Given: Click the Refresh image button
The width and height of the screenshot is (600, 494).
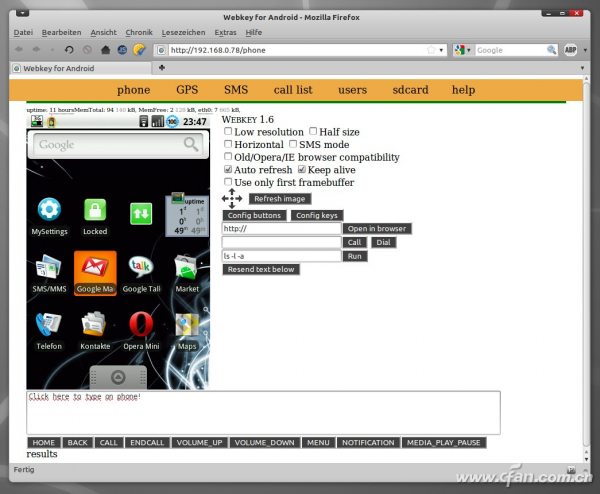Looking at the screenshot, I should click(x=280, y=199).
